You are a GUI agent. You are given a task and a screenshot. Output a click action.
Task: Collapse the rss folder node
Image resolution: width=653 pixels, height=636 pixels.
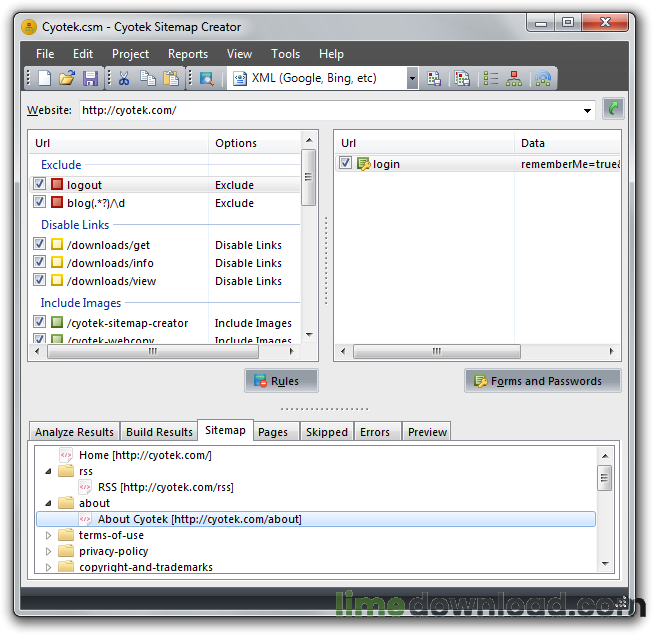click(48, 471)
